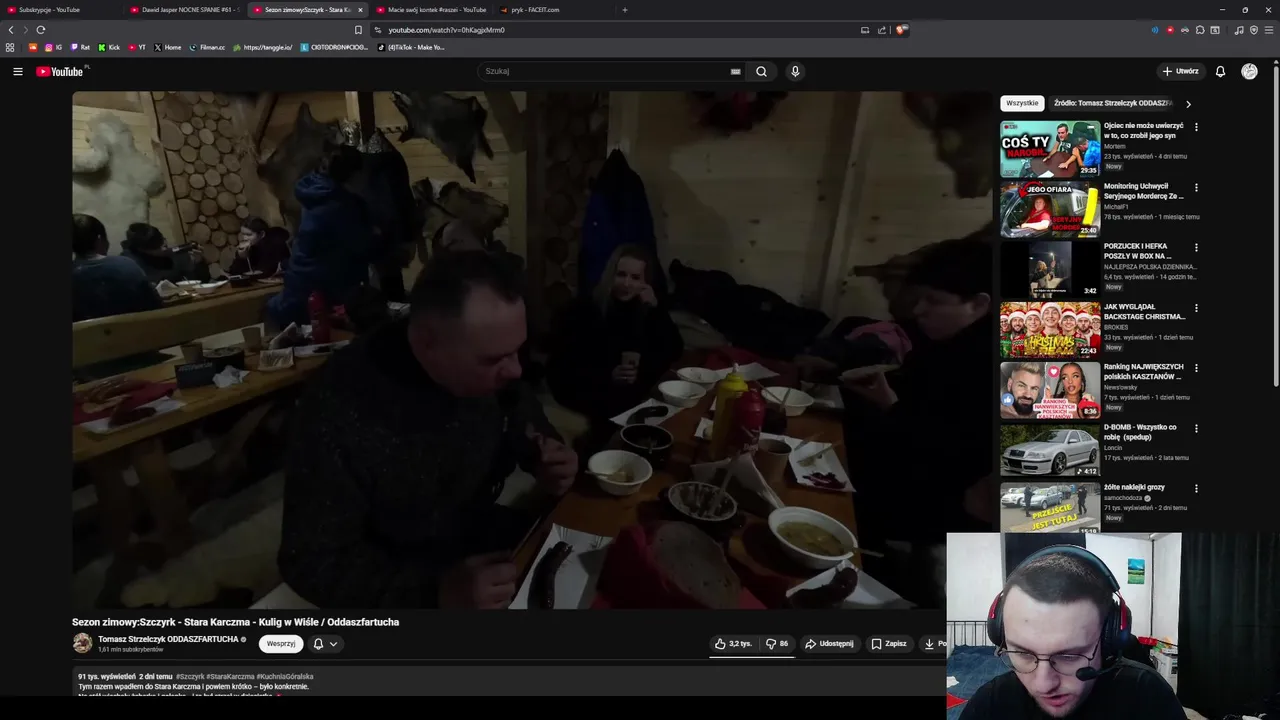Switch to 'Subskrypcje - YouTube' tab
Image resolution: width=1280 pixels, height=720 pixels.
point(60,10)
